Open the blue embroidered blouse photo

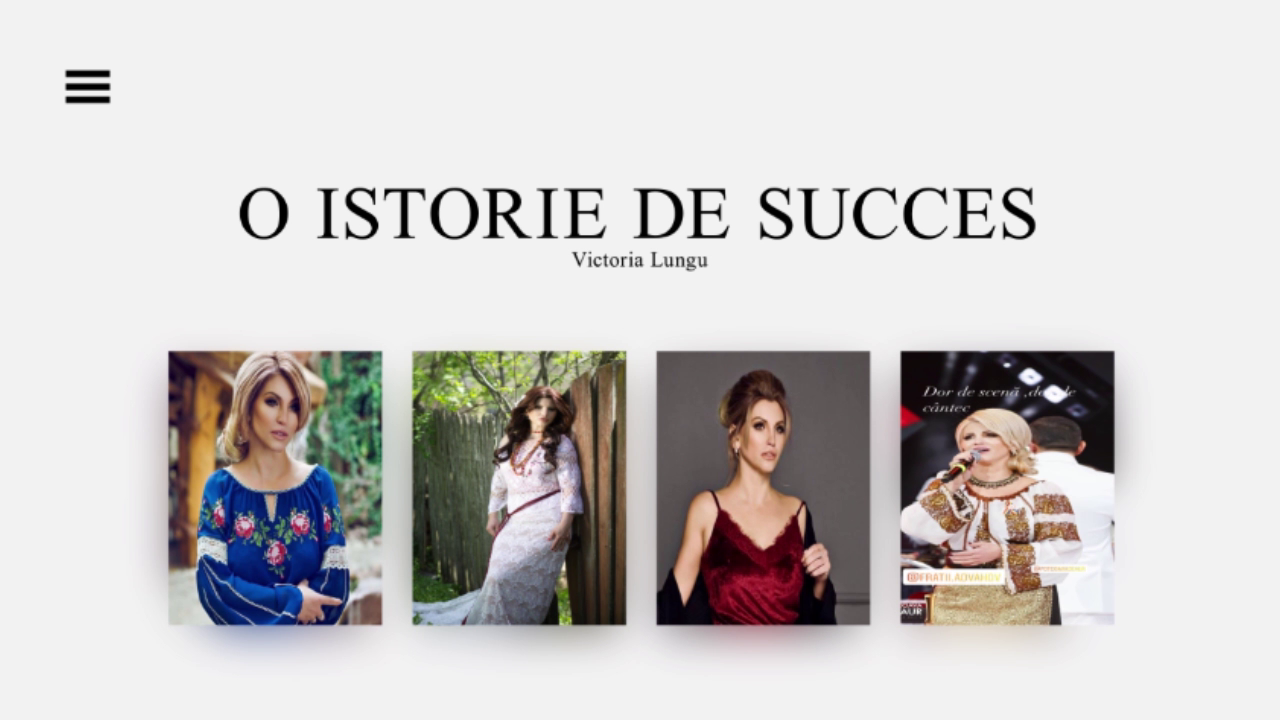coord(275,488)
